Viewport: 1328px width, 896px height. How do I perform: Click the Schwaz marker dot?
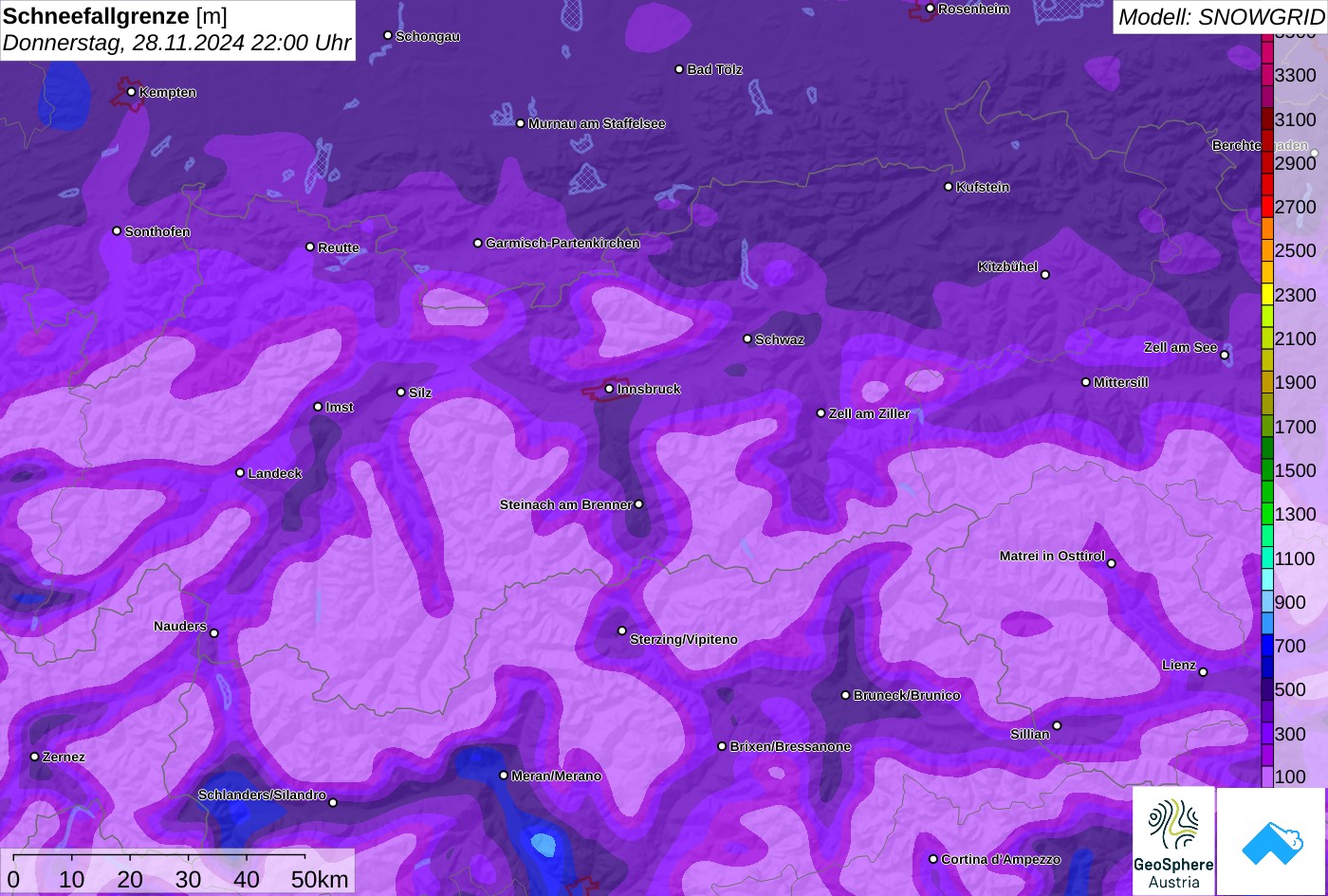[747, 338]
